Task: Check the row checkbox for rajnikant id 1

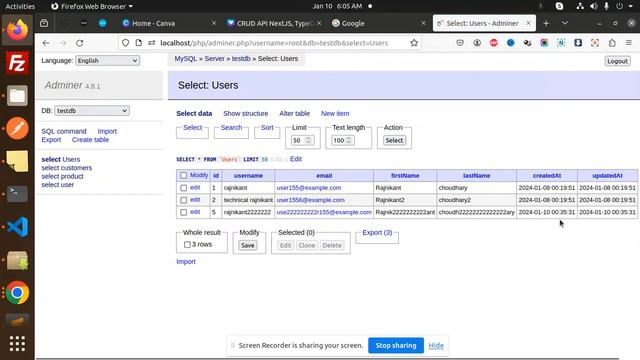Action: point(183,188)
